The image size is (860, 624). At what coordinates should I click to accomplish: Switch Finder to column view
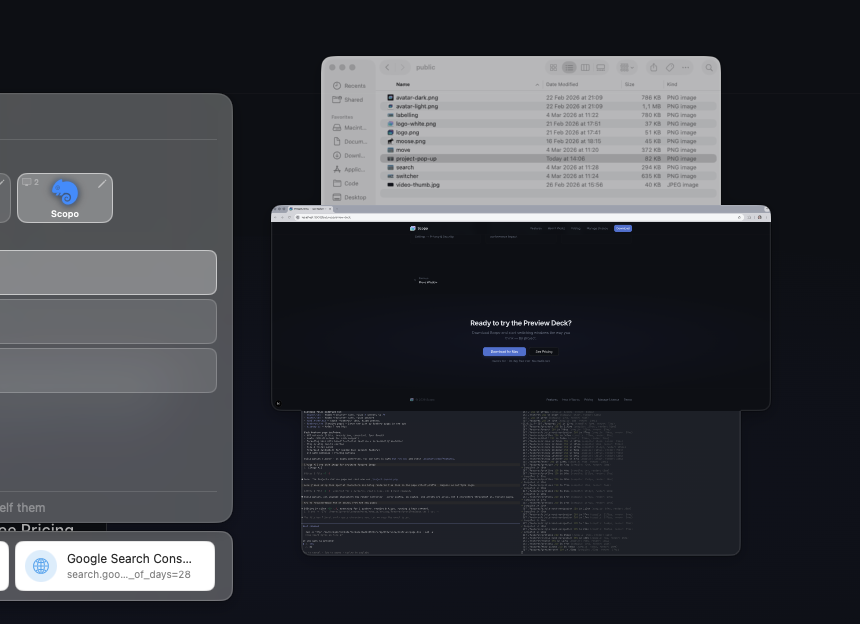585,67
